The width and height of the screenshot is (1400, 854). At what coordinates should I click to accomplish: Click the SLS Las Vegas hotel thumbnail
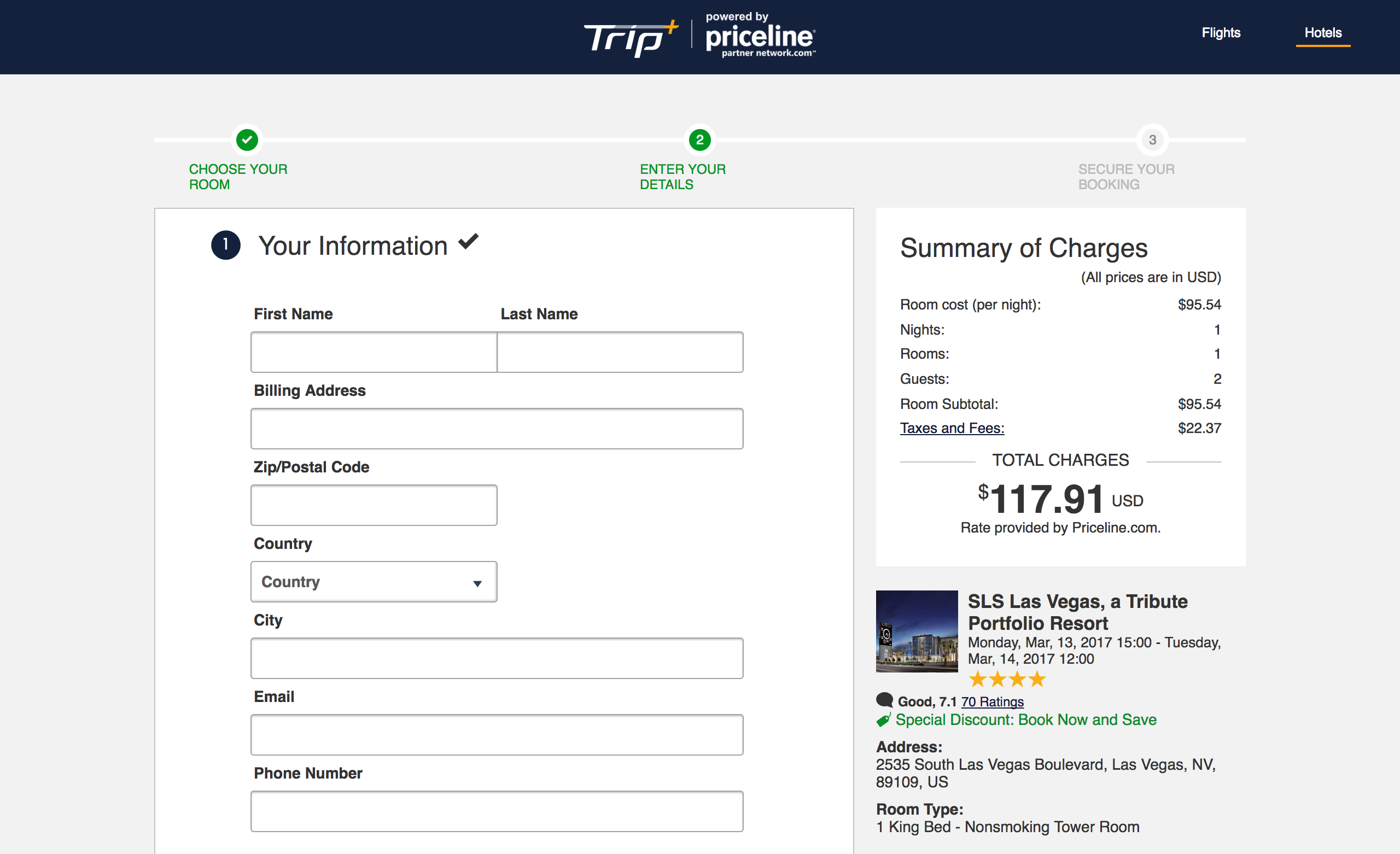(x=917, y=631)
